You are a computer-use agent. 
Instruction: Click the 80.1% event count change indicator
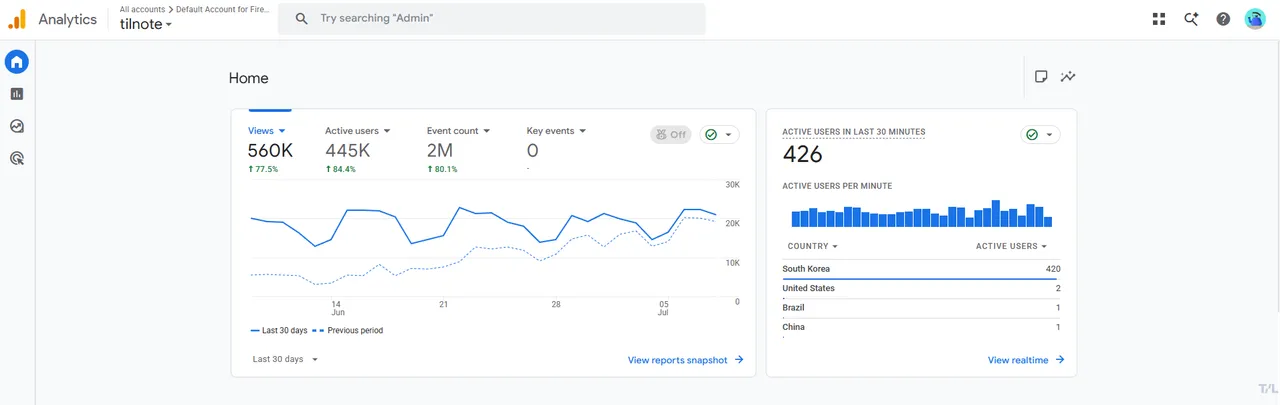click(x=442, y=169)
